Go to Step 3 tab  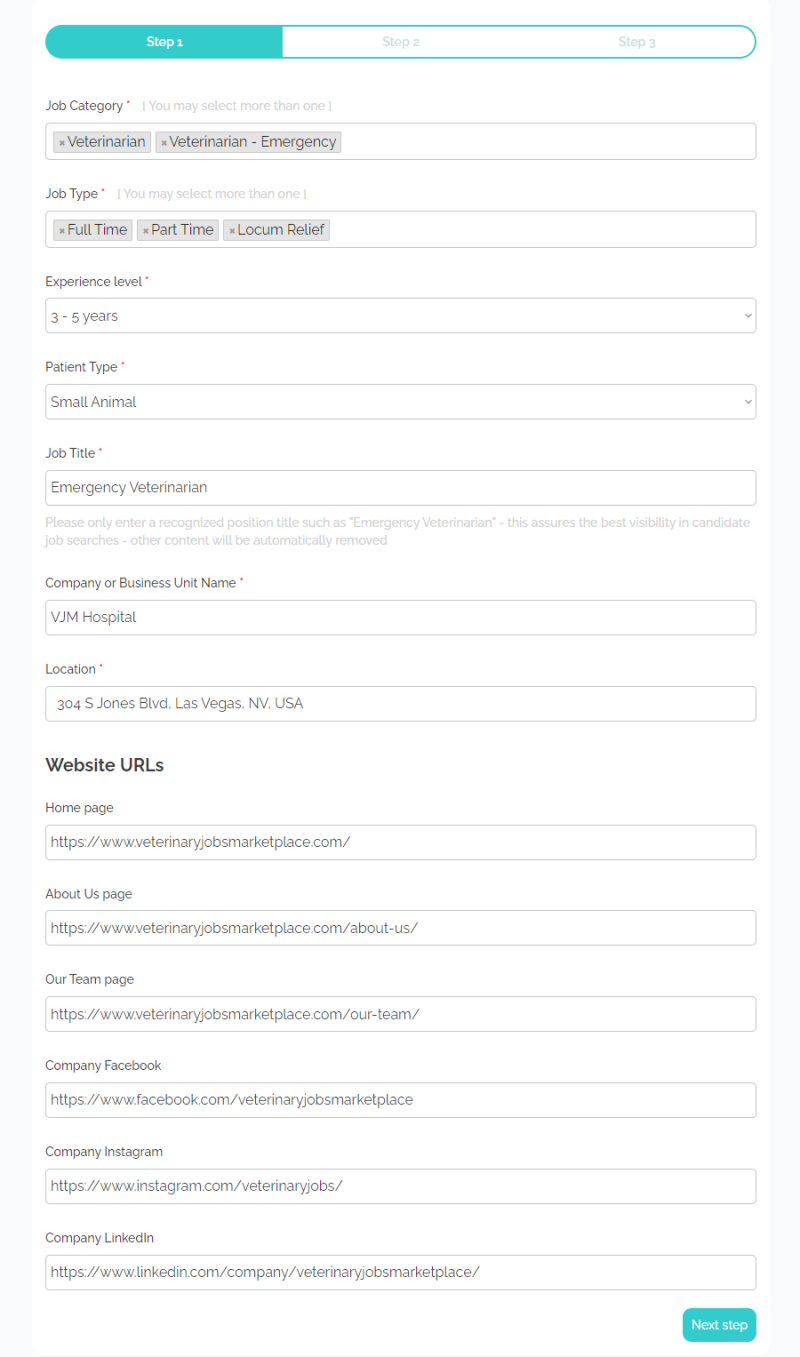point(636,42)
